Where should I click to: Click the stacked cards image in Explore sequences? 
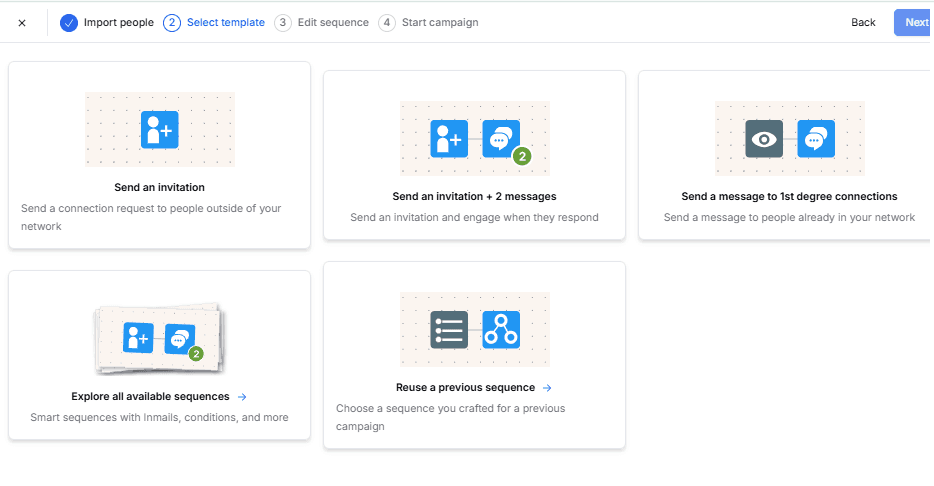[x=159, y=339]
